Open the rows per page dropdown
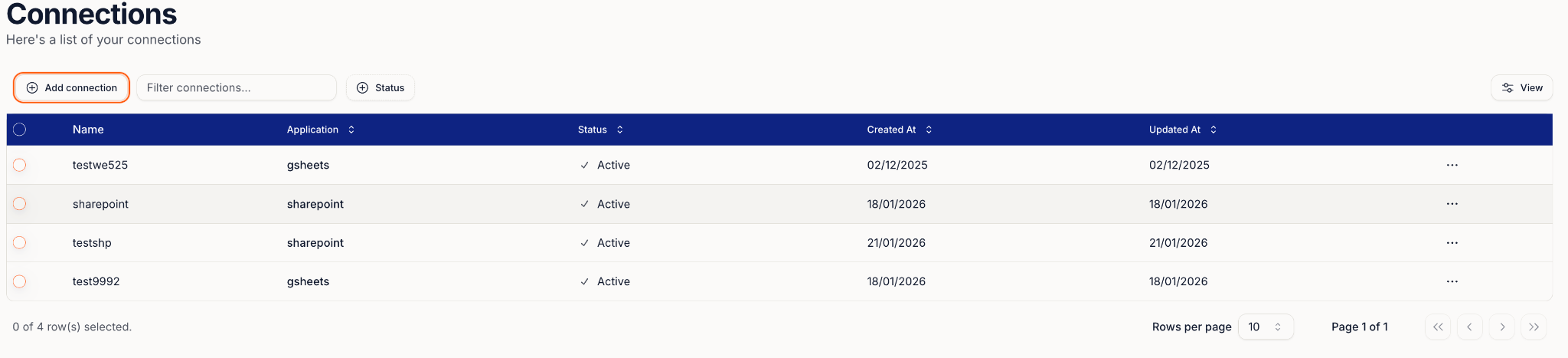The height and width of the screenshot is (358, 1568). [1266, 327]
